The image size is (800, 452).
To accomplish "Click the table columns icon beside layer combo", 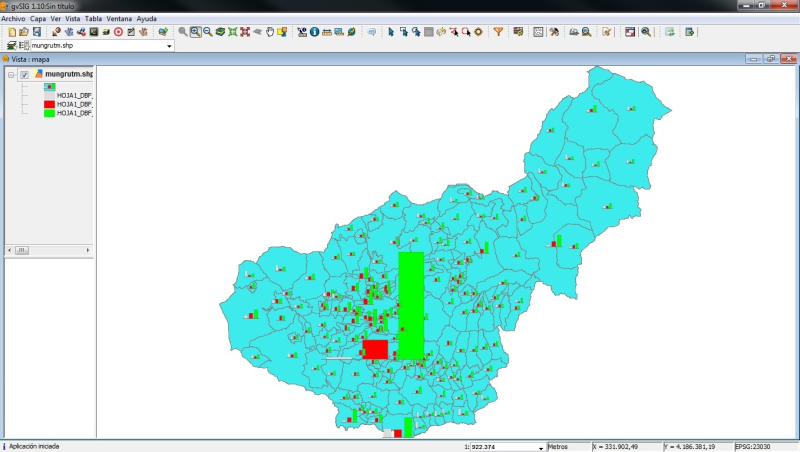I will (23, 45).
